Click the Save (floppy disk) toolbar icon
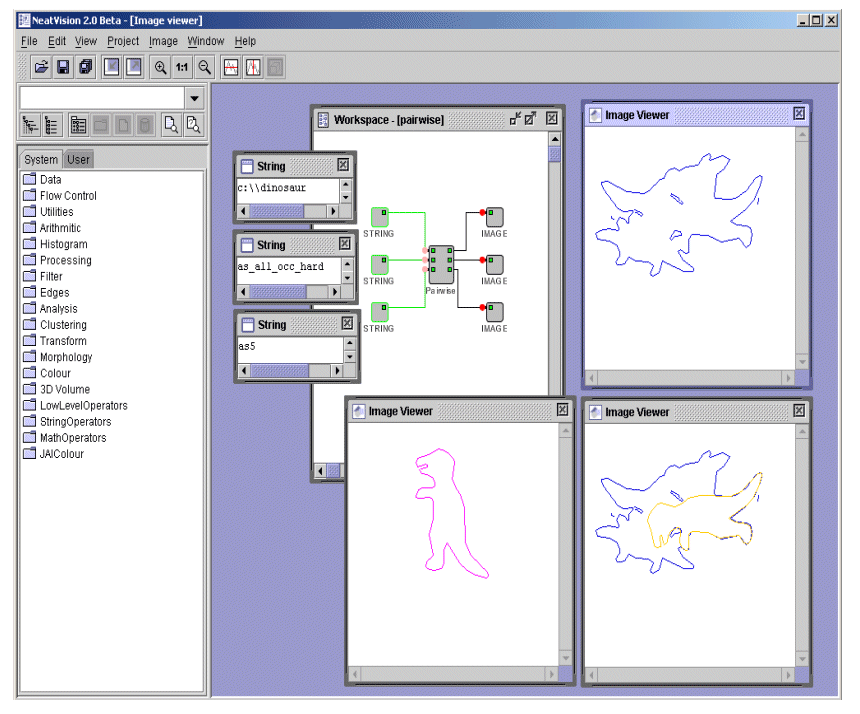The image size is (860, 714). click(x=63, y=67)
